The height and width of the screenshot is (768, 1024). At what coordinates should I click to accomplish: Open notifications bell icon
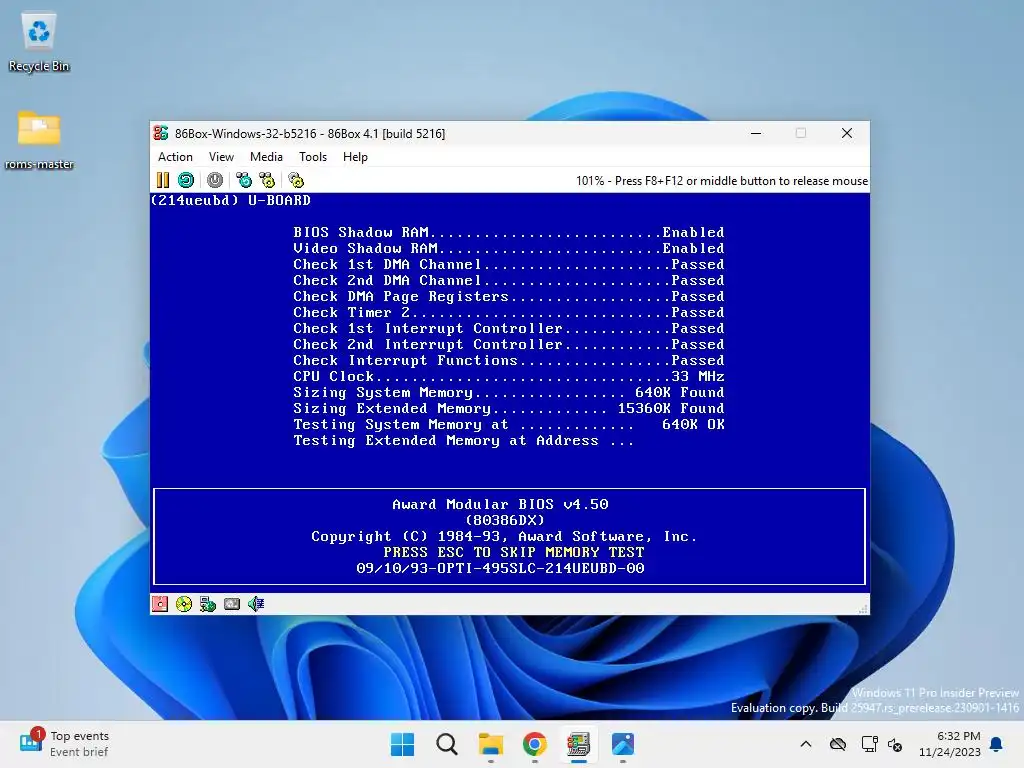(x=997, y=744)
